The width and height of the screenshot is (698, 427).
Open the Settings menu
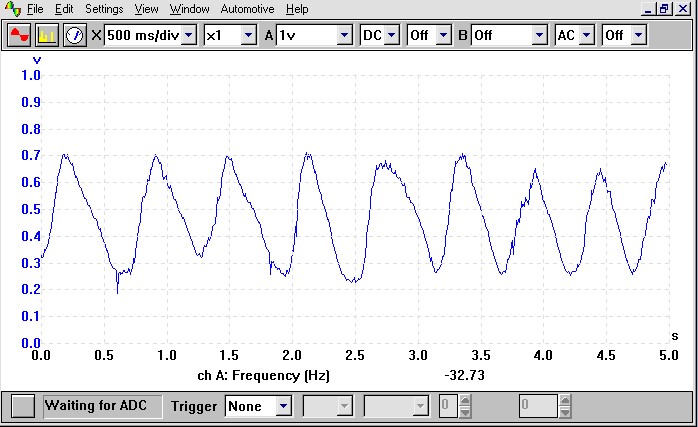[104, 9]
